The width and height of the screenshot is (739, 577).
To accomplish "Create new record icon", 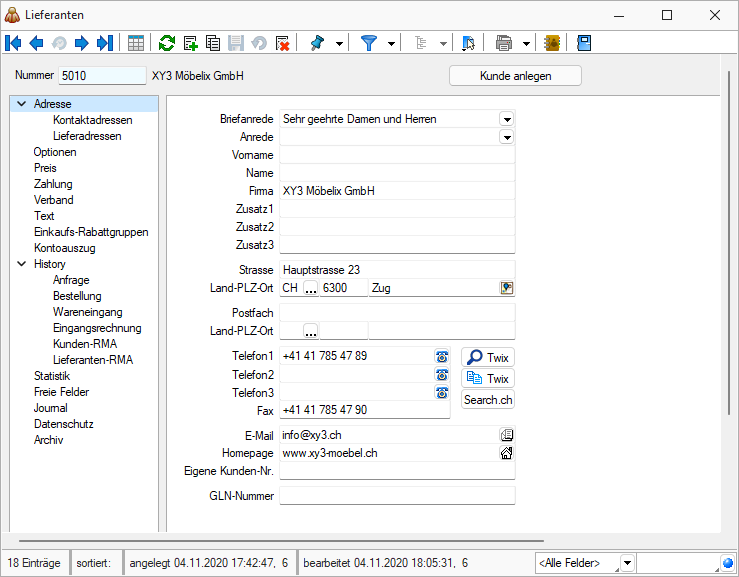I will click(x=190, y=43).
